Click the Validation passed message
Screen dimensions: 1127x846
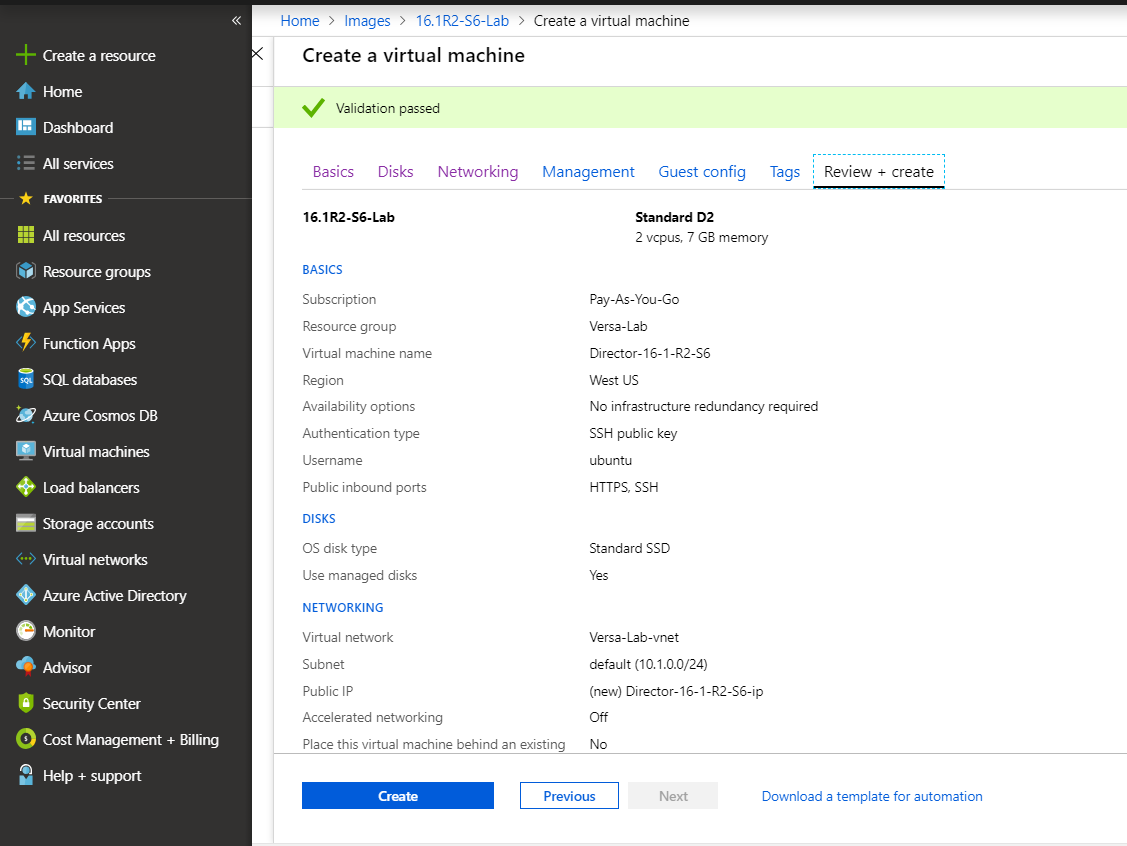387,109
